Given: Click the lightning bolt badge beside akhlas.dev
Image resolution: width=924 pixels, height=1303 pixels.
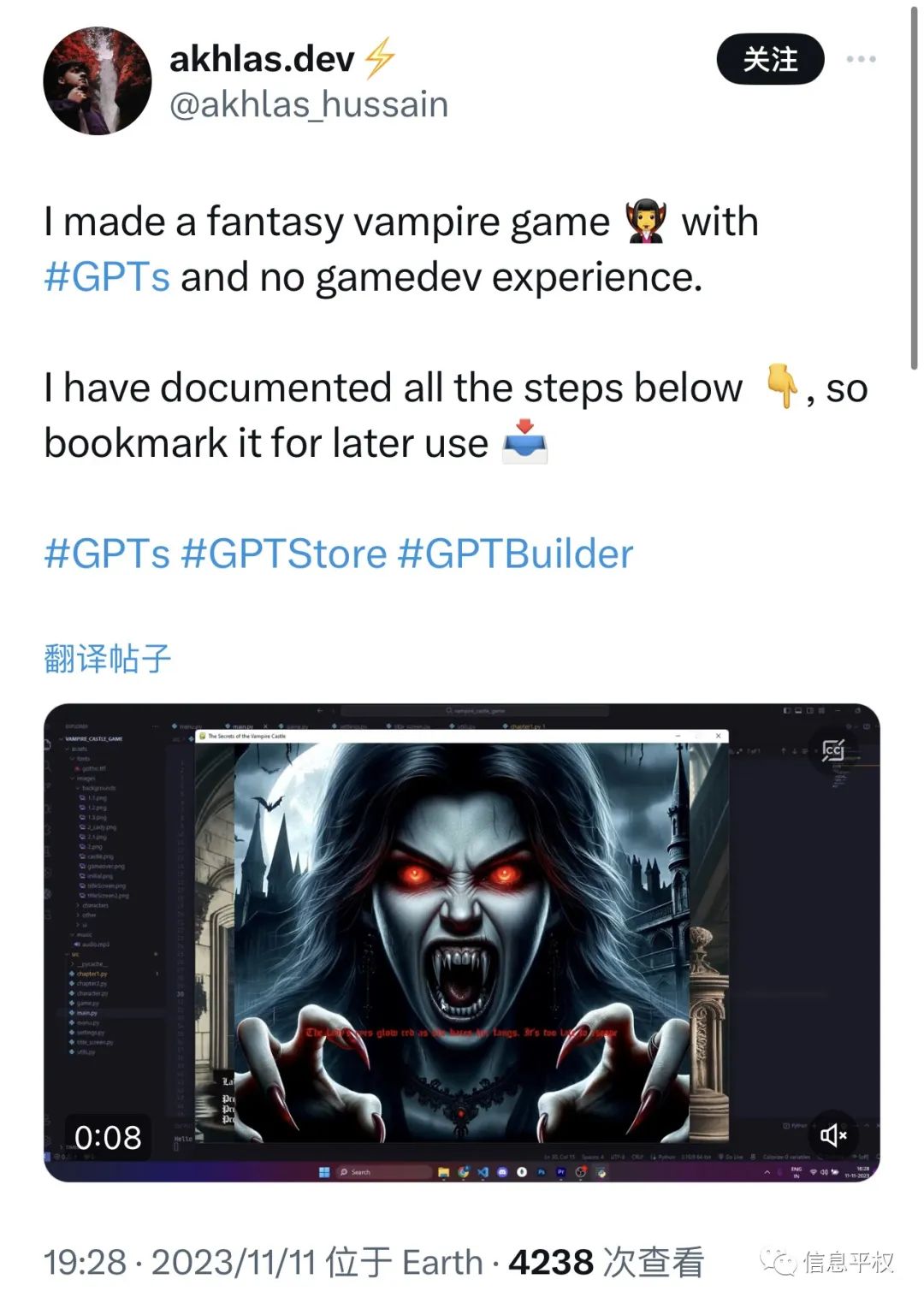Looking at the screenshot, I should click(379, 58).
